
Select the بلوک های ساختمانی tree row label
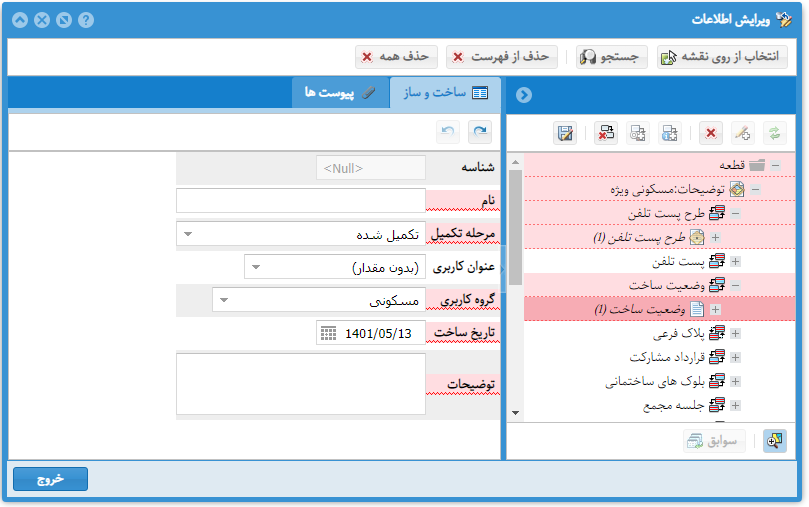point(655,382)
